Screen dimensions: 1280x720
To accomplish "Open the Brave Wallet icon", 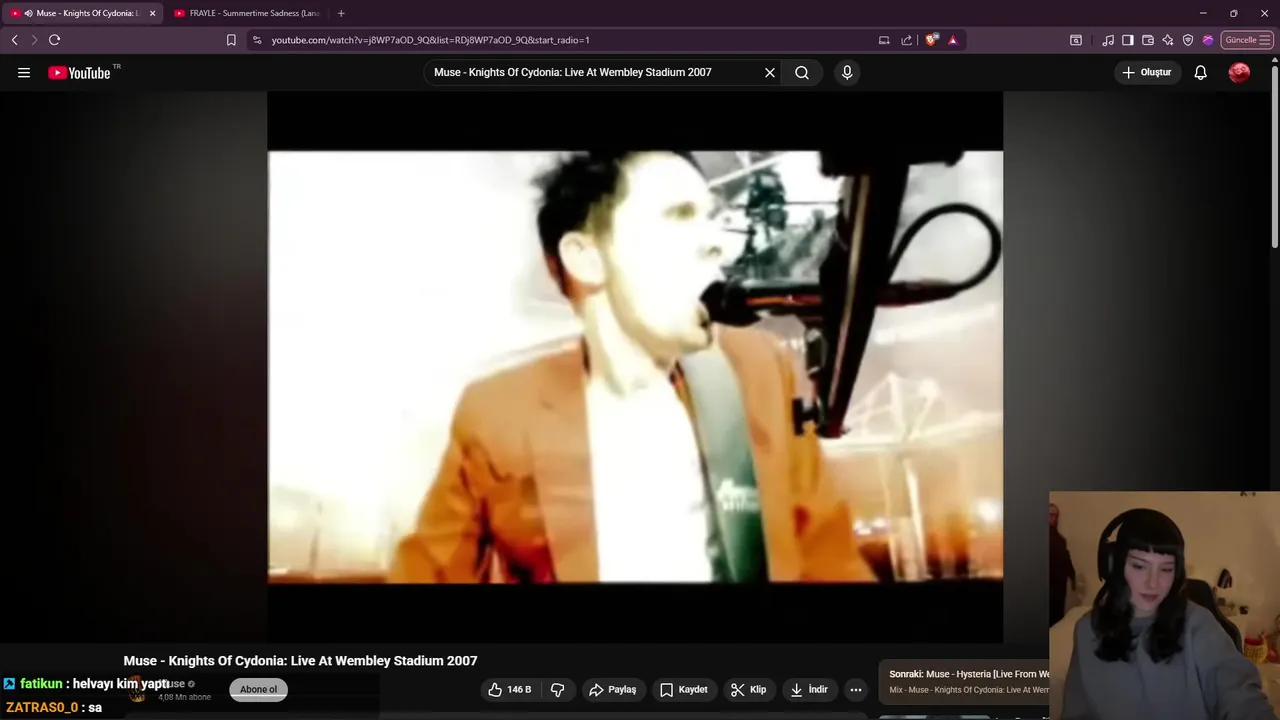I will pyautogui.click(x=1148, y=40).
